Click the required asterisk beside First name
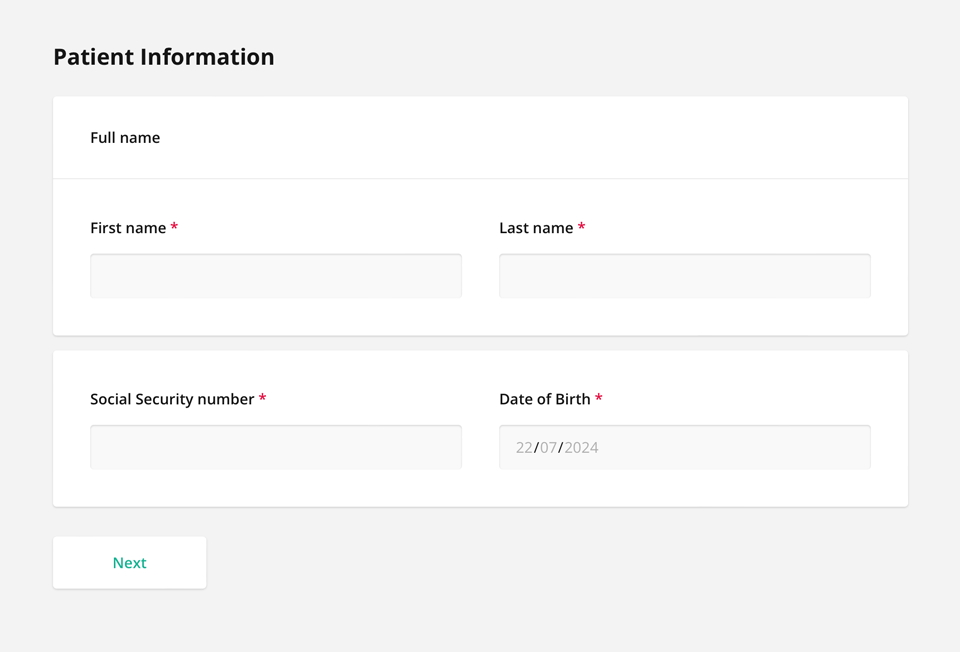The height and width of the screenshot is (652, 960). (x=174, y=227)
